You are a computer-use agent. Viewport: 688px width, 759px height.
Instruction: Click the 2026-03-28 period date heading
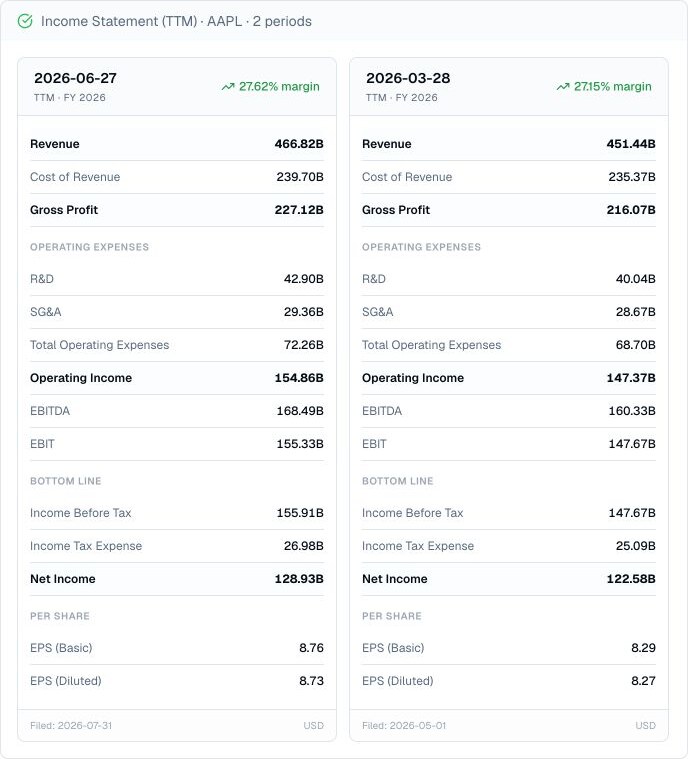pyautogui.click(x=408, y=78)
